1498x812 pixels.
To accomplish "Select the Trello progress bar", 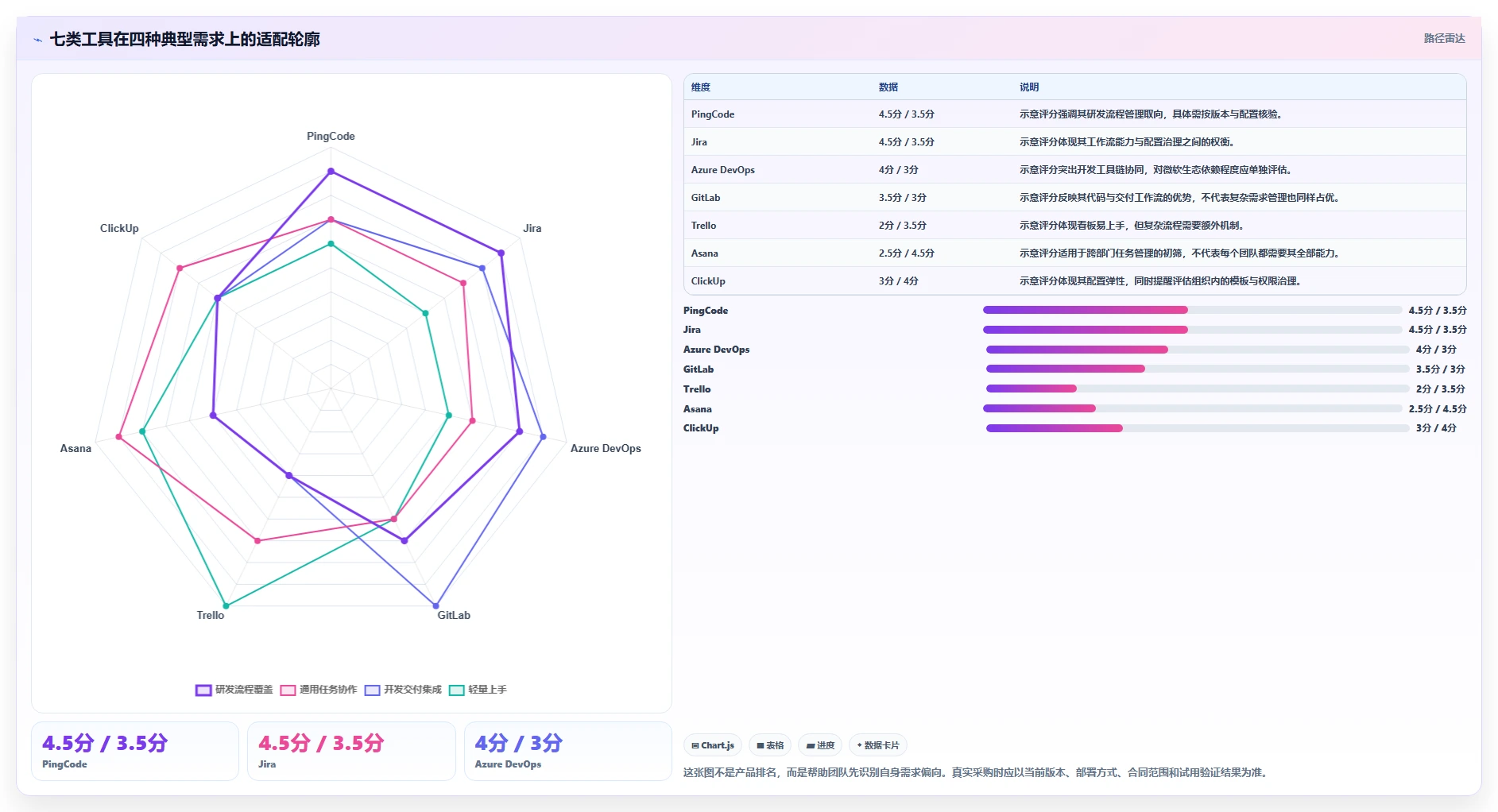I will (x=1198, y=389).
